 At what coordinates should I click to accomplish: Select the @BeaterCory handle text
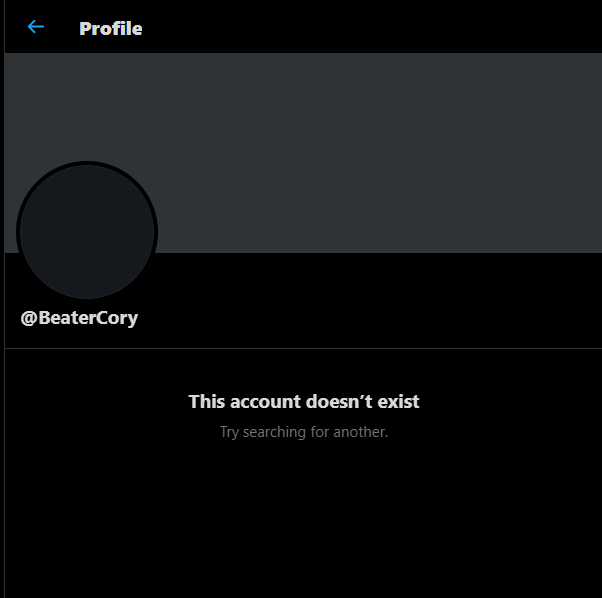click(x=79, y=318)
